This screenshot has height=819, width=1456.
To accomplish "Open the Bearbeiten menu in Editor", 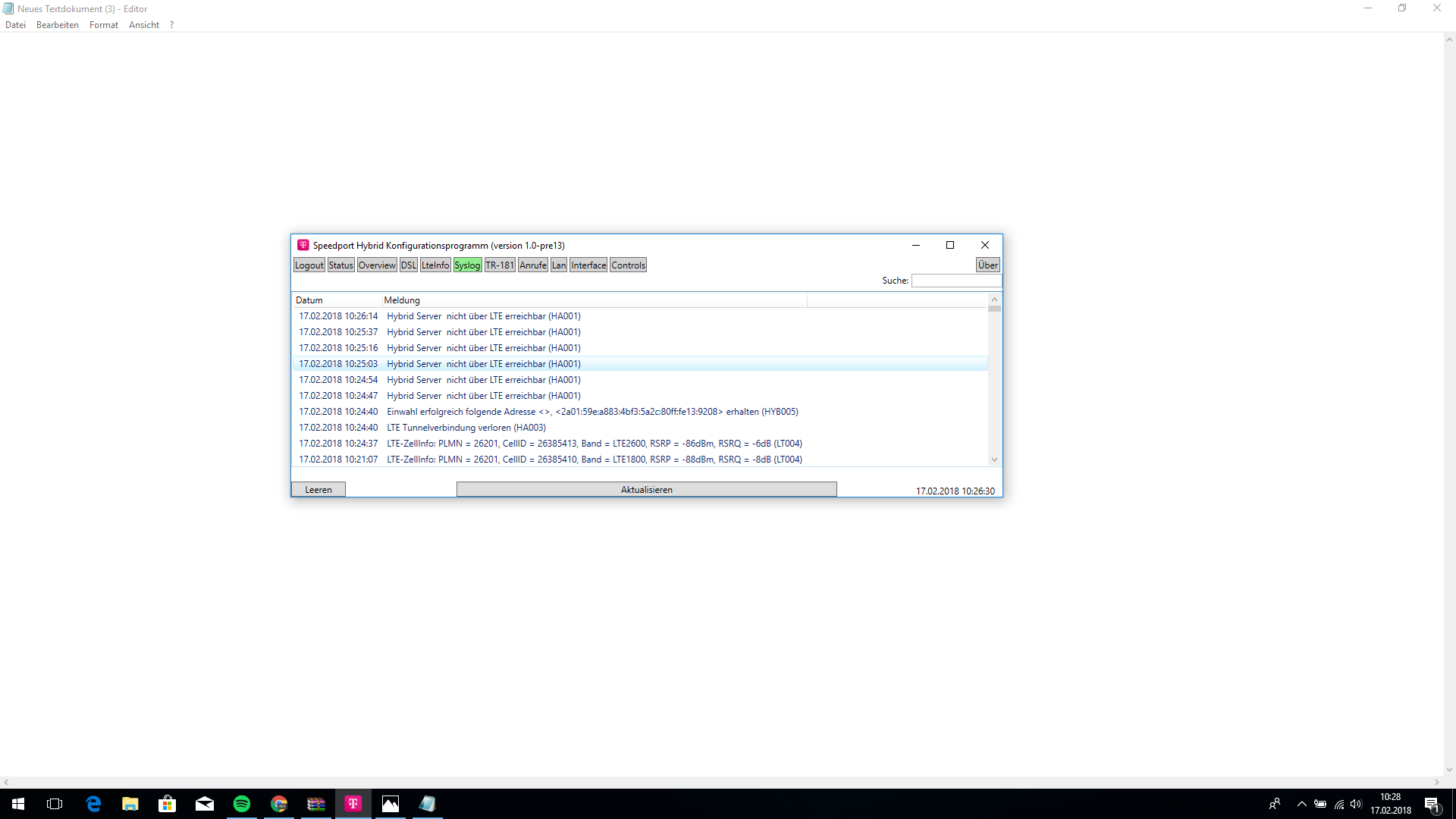I will tap(58, 25).
